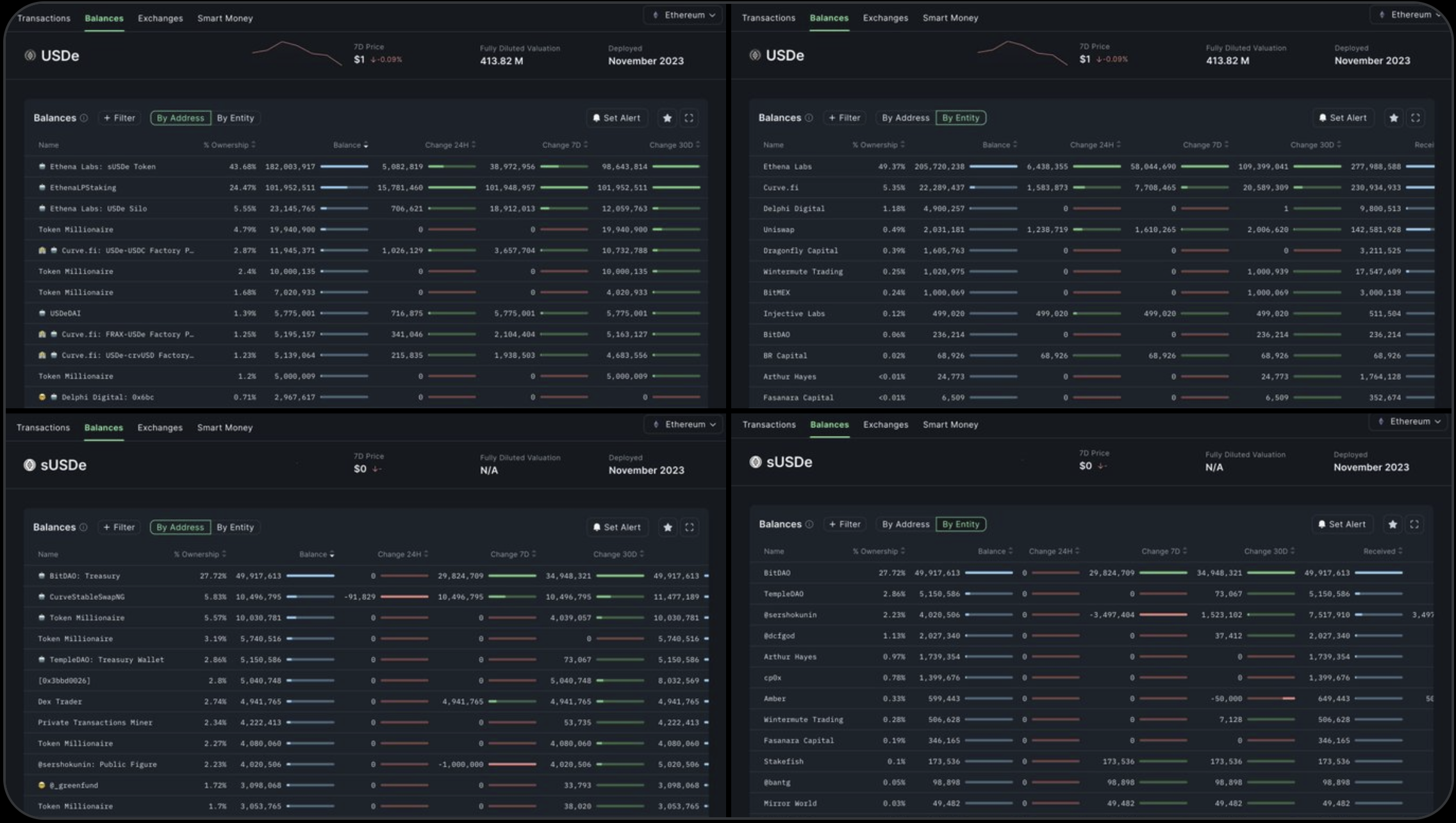Click label icon on EthenaLPStaking row

[x=42, y=188]
